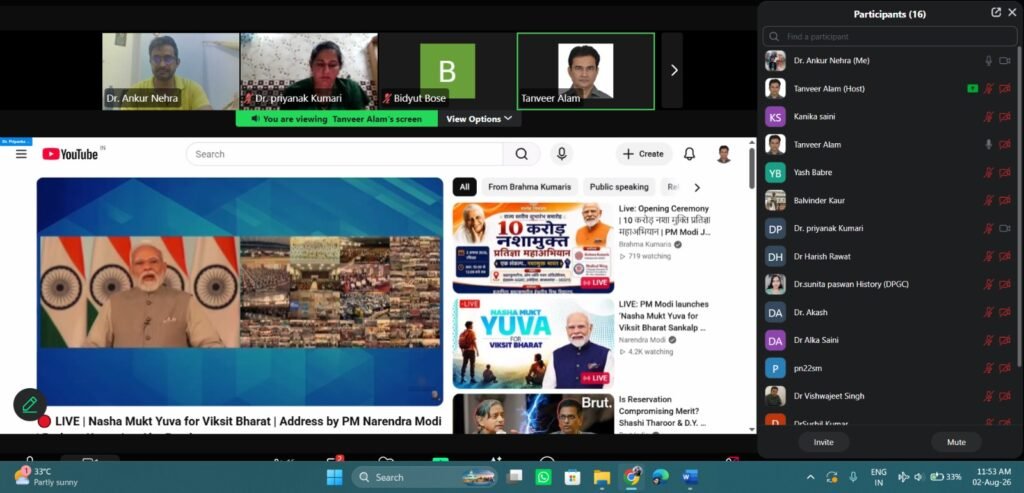Screen dimensions: 1024x493
Task: Open the YouTube account avatar menu
Action: tap(724, 154)
